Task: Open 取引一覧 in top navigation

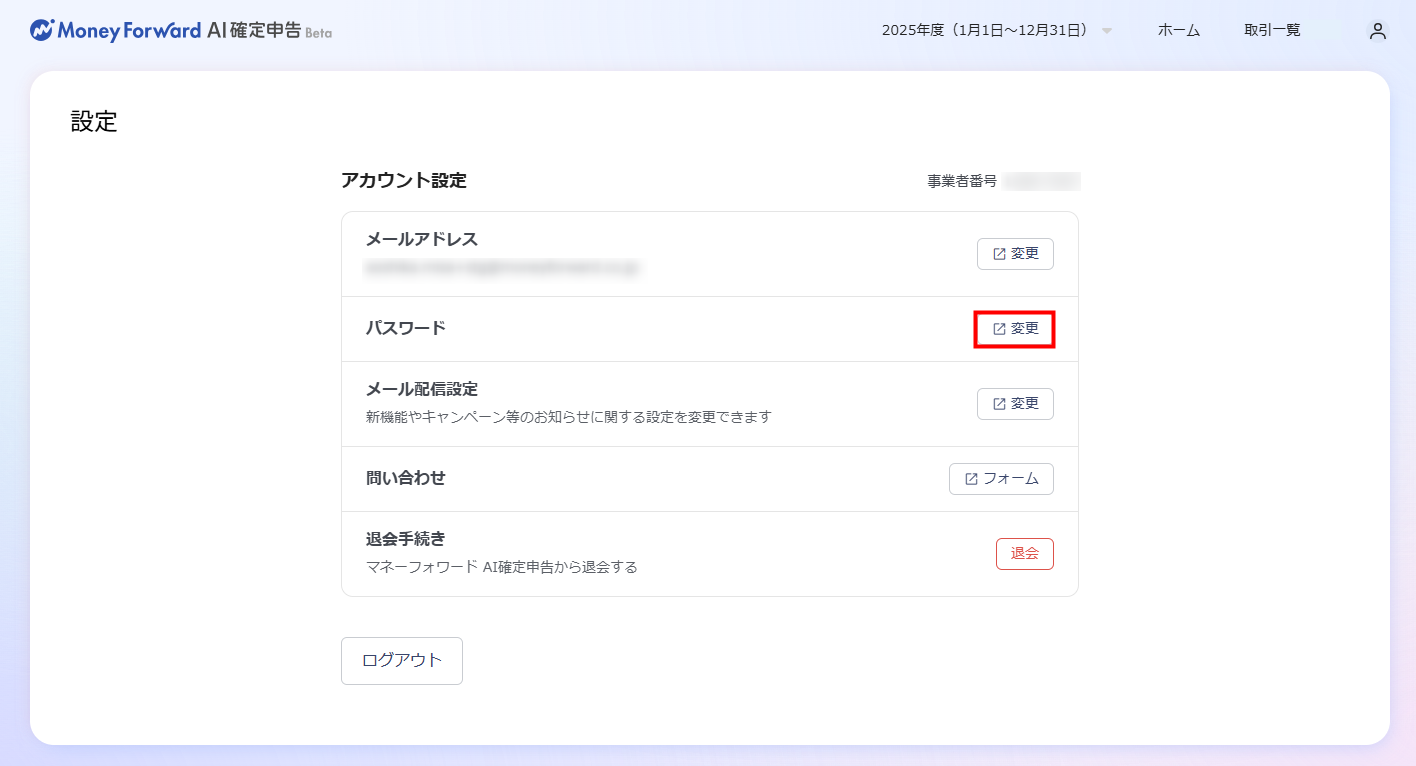Action: (1272, 31)
